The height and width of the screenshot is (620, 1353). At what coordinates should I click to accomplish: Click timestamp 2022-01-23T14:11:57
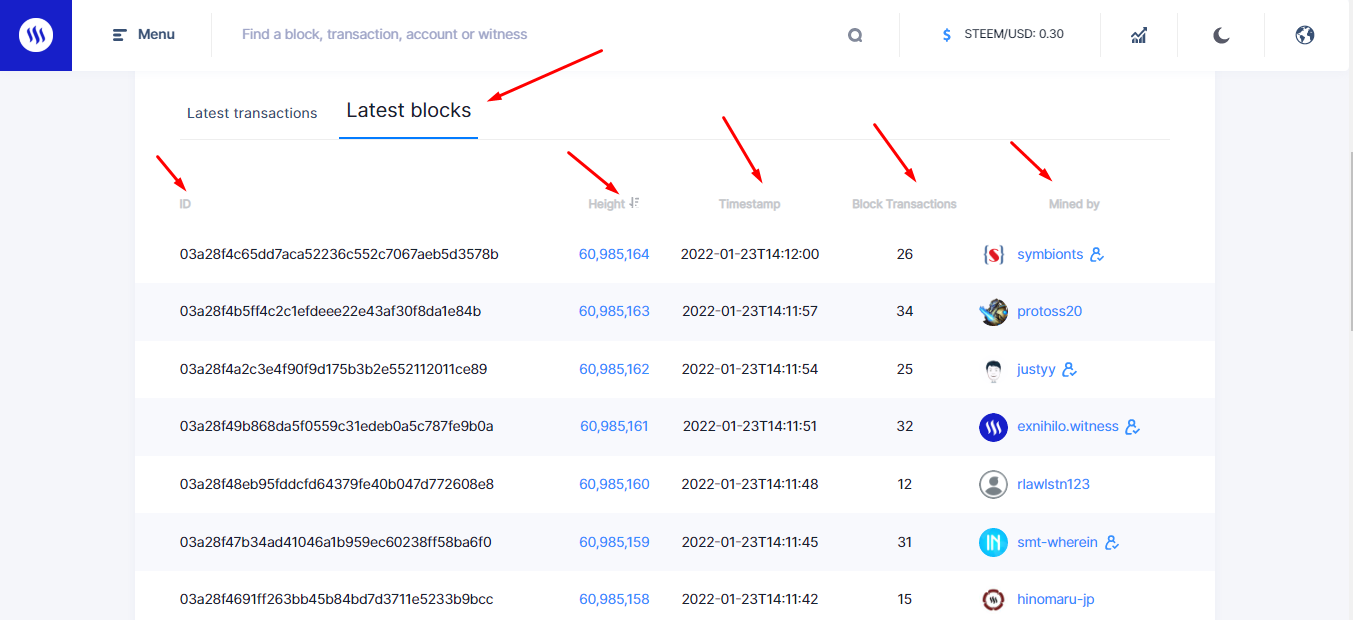(x=750, y=311)
